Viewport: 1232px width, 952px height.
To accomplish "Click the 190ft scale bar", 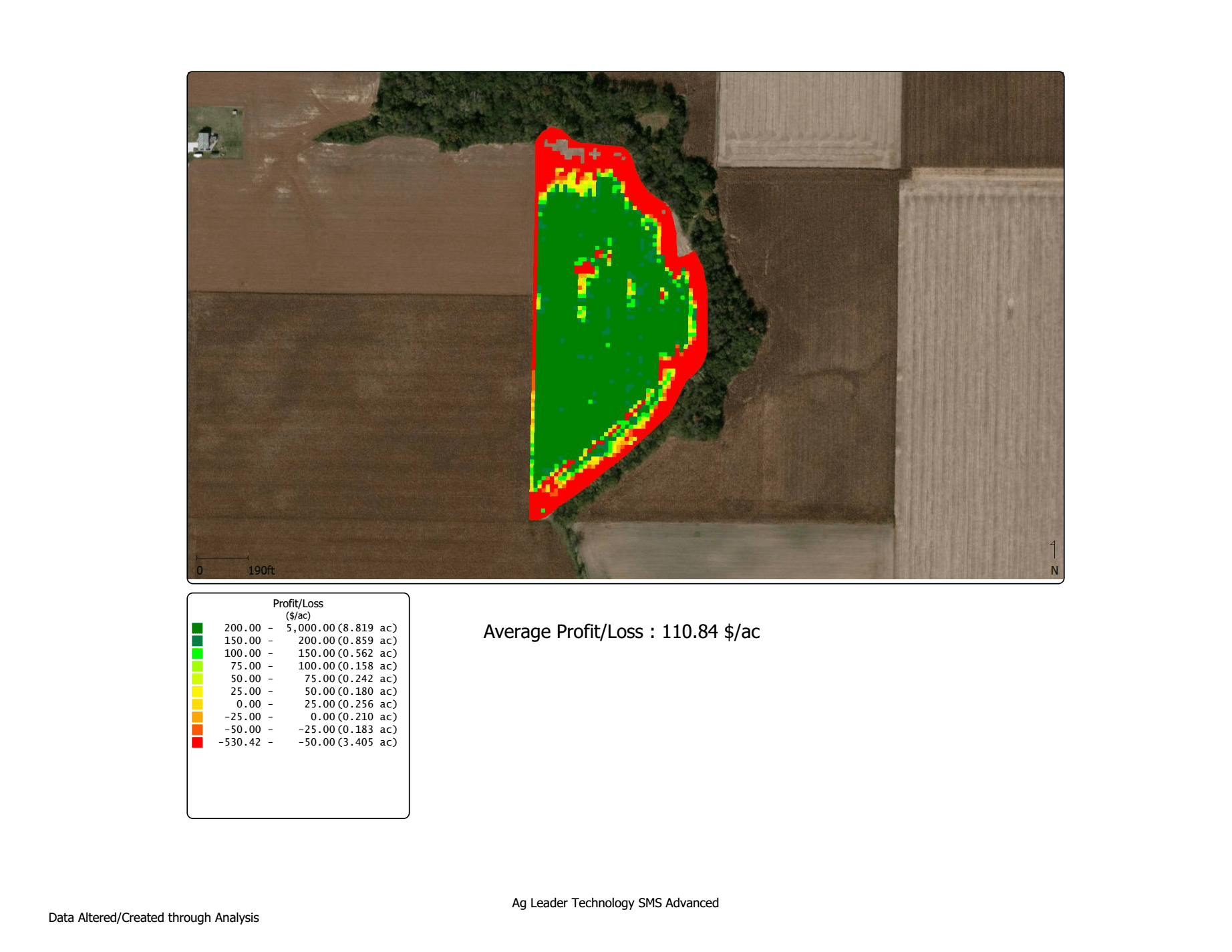I will click(222, 557).
